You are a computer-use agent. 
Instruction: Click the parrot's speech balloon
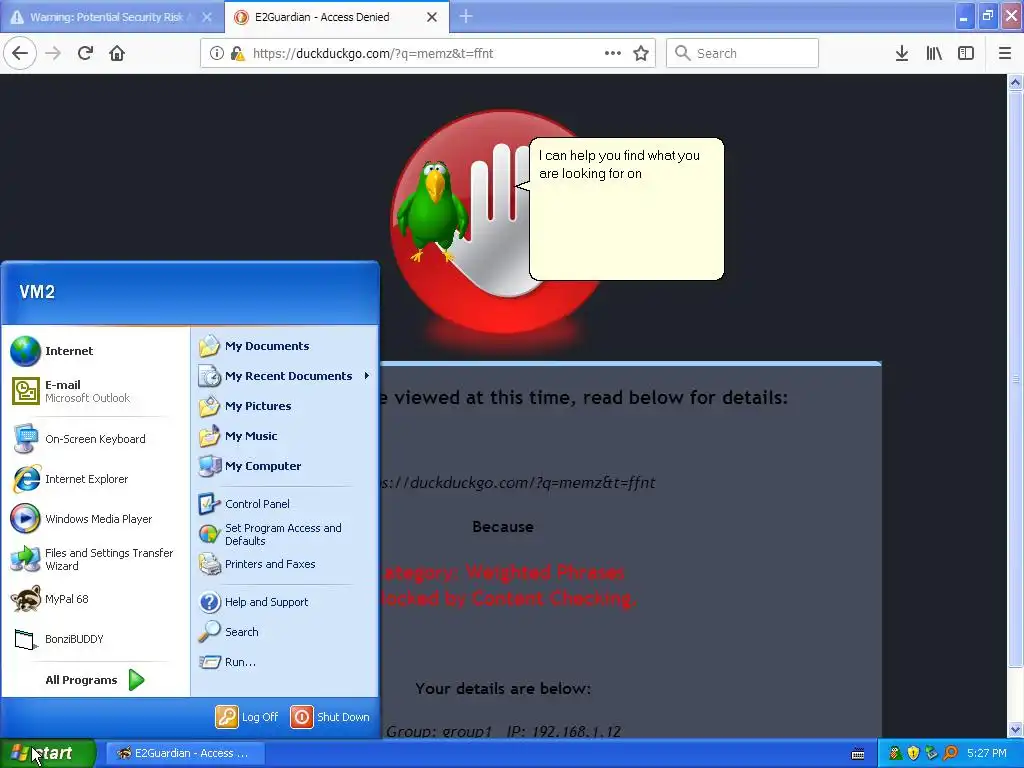pyautogui.click(x=626, y=209)
